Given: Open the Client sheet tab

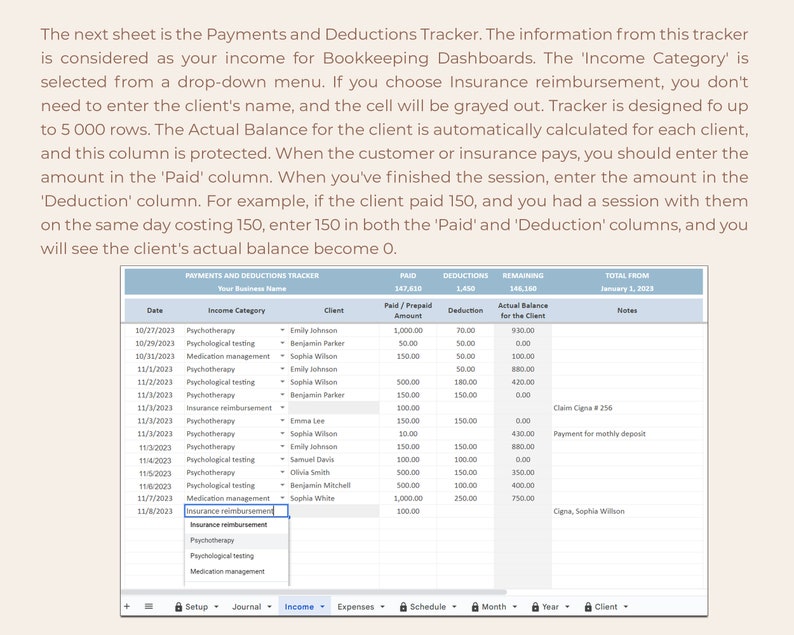Looking at the screenshot, I should click(x=606, y=607).
